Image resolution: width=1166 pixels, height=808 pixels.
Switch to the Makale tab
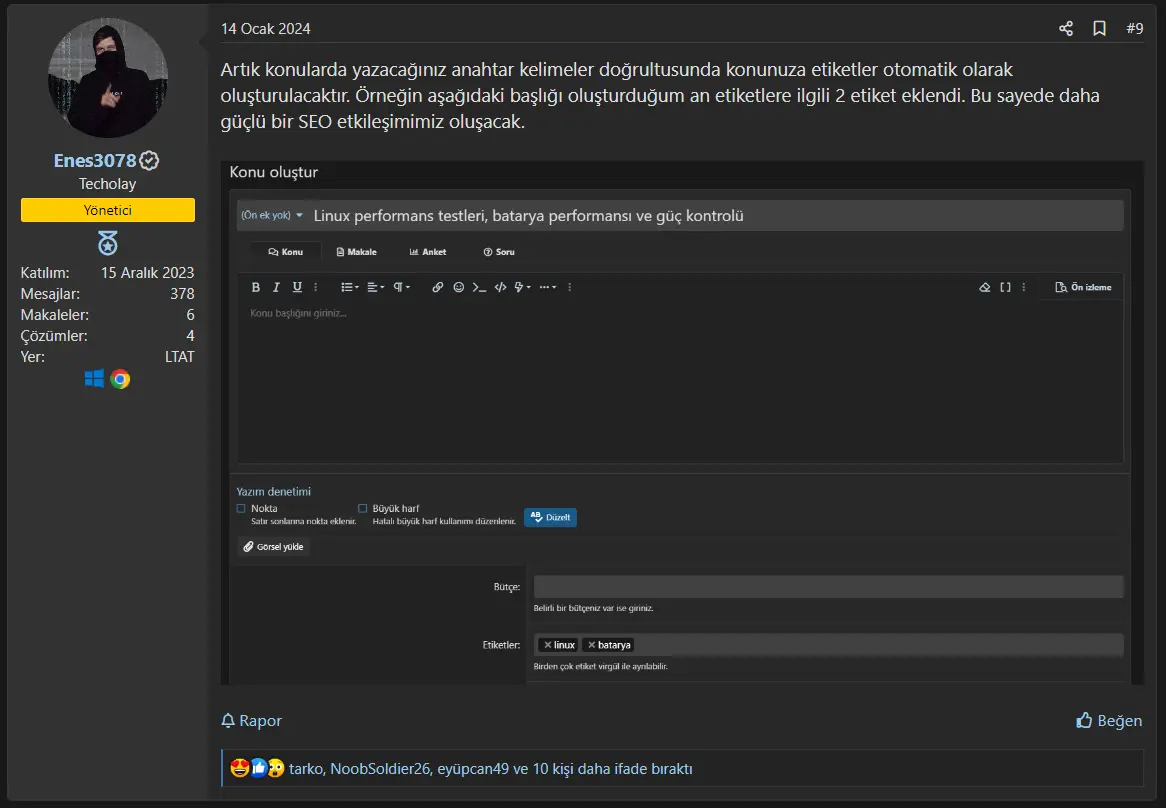357,252
